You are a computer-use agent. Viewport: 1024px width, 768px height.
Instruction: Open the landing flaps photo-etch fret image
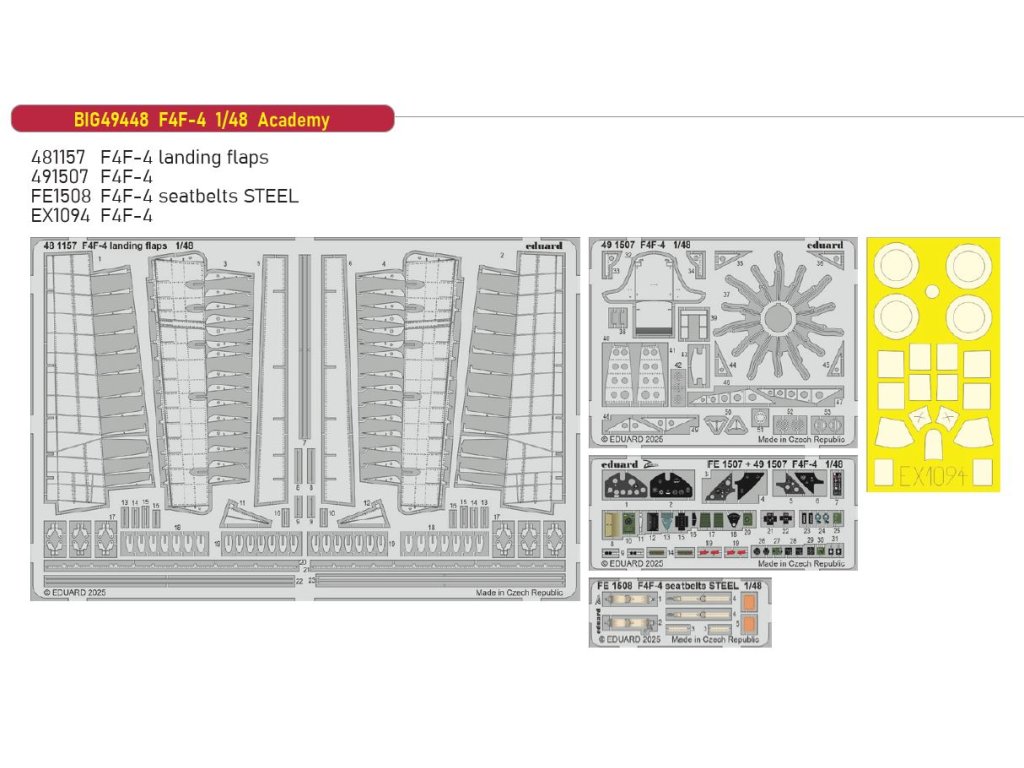[305, 419]
